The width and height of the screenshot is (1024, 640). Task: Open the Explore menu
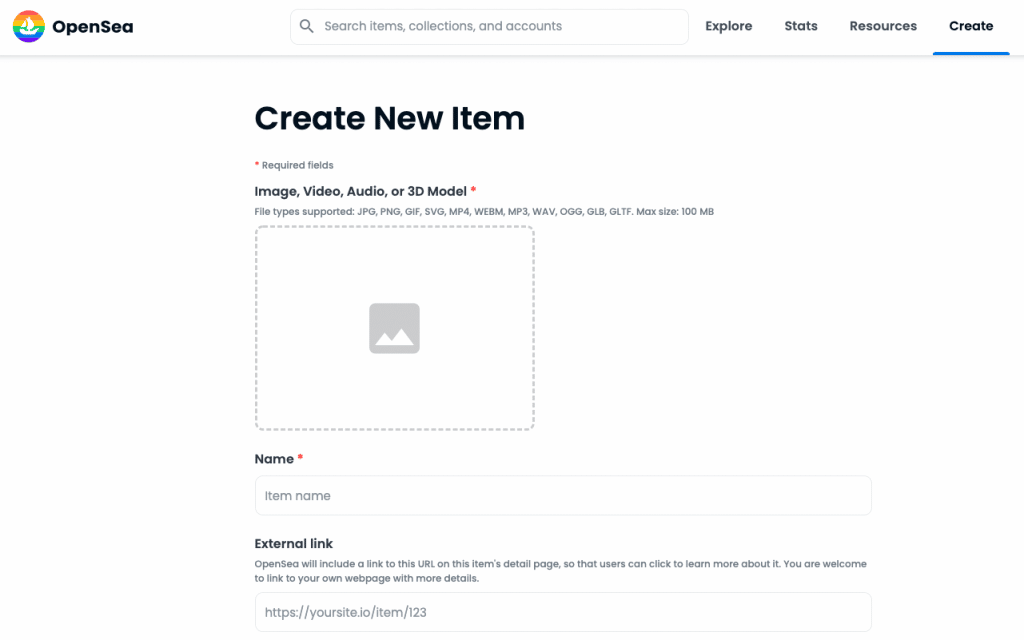click(728, 26)
